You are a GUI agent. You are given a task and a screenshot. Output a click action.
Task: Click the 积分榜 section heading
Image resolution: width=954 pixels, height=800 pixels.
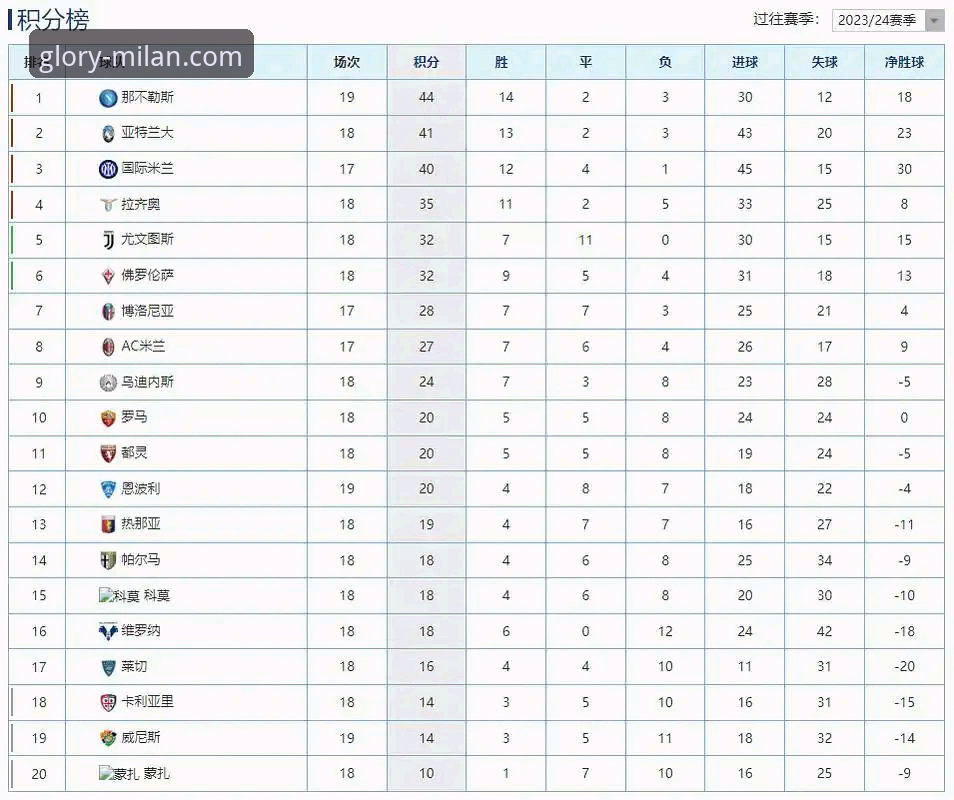coord(53,19)
